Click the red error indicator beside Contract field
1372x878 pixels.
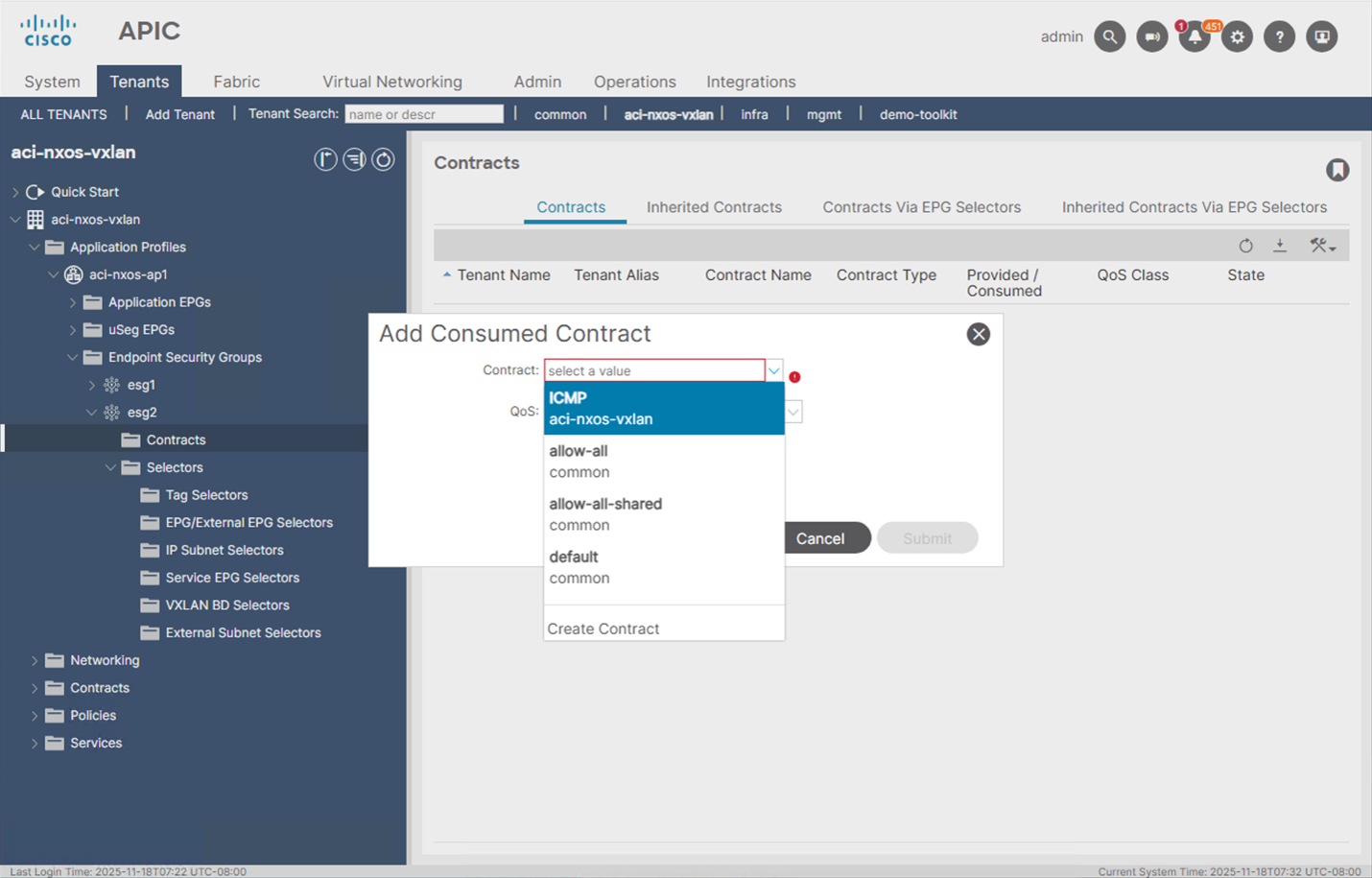point(794,377)
